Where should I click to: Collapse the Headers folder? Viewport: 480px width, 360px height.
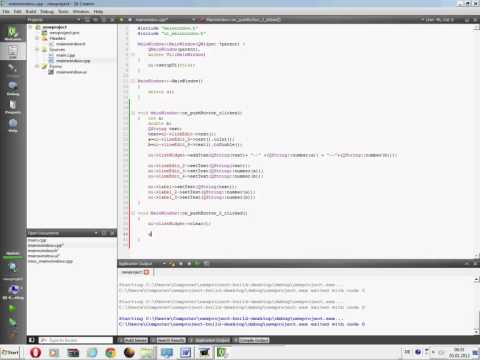pos(37,38)
